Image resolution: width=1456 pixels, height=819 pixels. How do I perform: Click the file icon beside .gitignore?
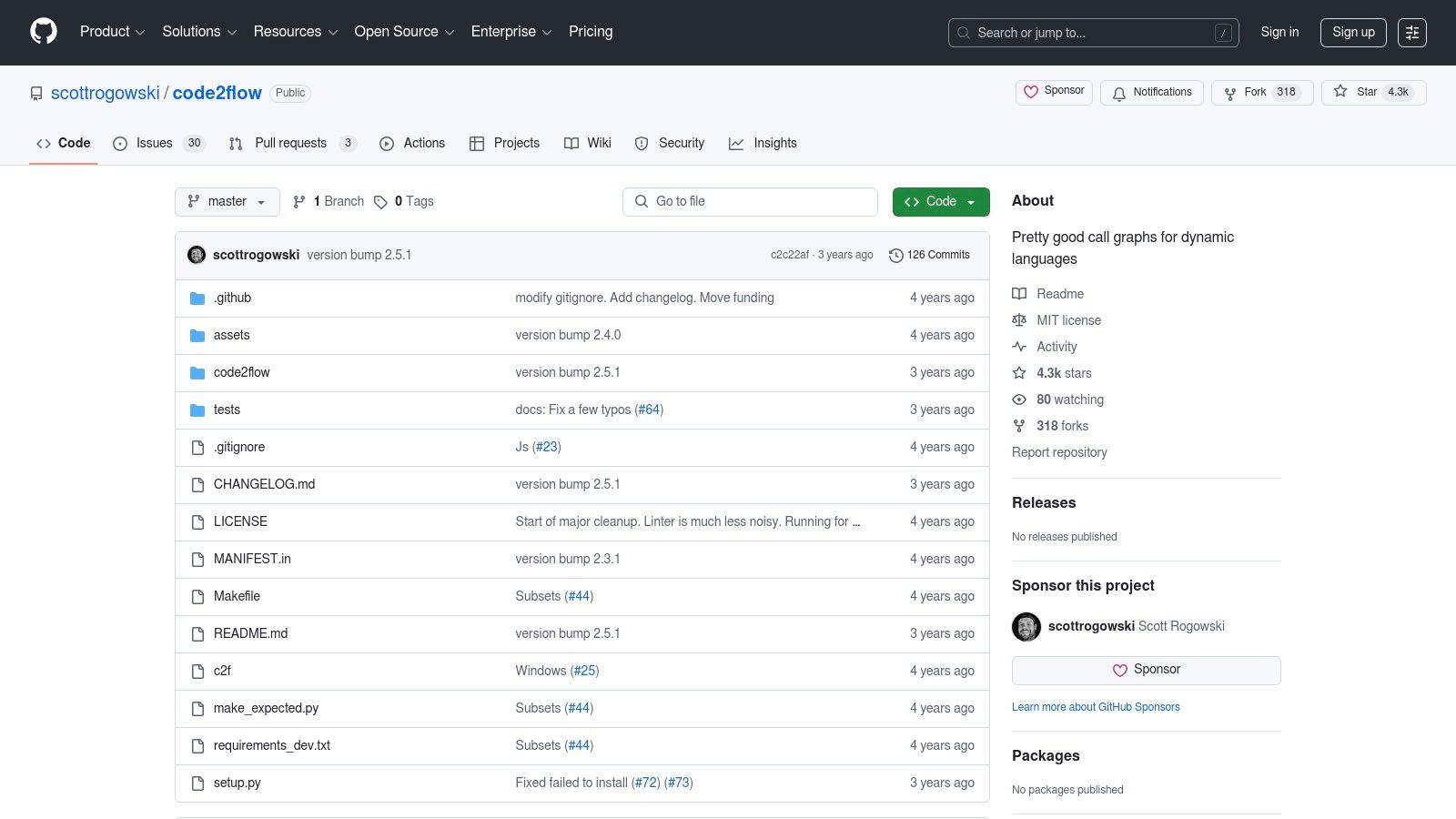pos(197,448)
